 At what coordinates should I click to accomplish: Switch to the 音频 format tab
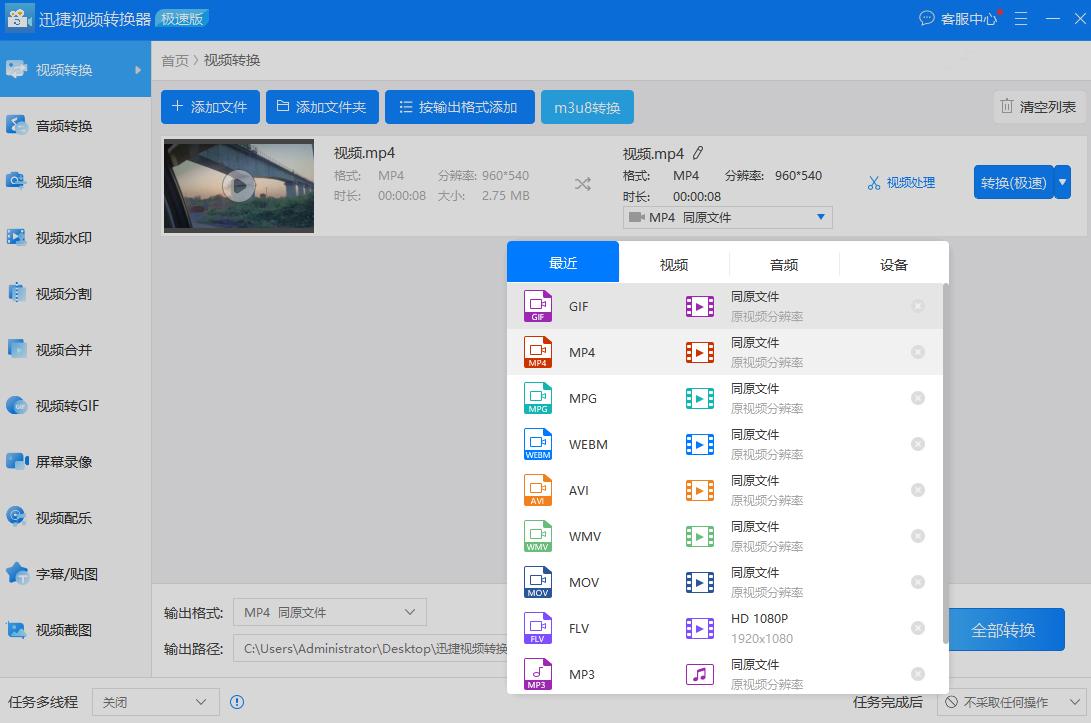784,265
